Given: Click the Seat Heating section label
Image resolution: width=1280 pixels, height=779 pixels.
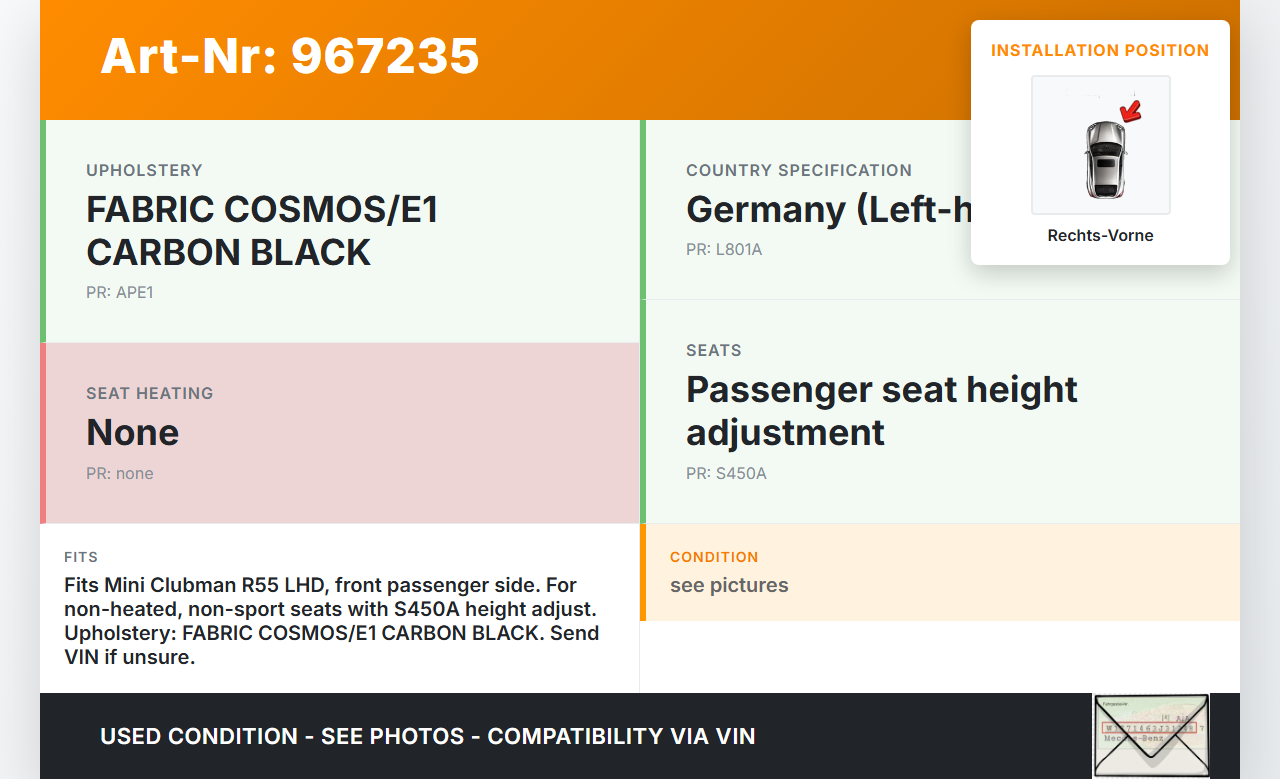Looking at the screenshot, I should (x=150, y=393).
